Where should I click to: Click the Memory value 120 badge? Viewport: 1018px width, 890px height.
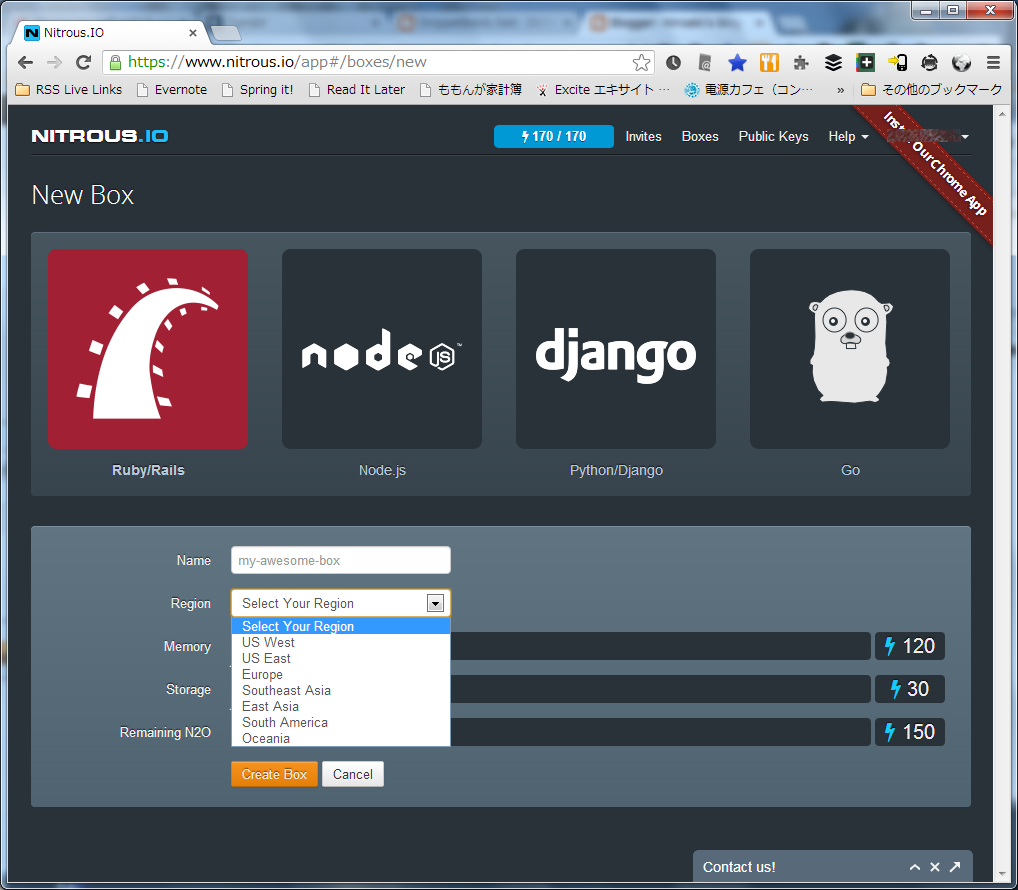(910, 646)
